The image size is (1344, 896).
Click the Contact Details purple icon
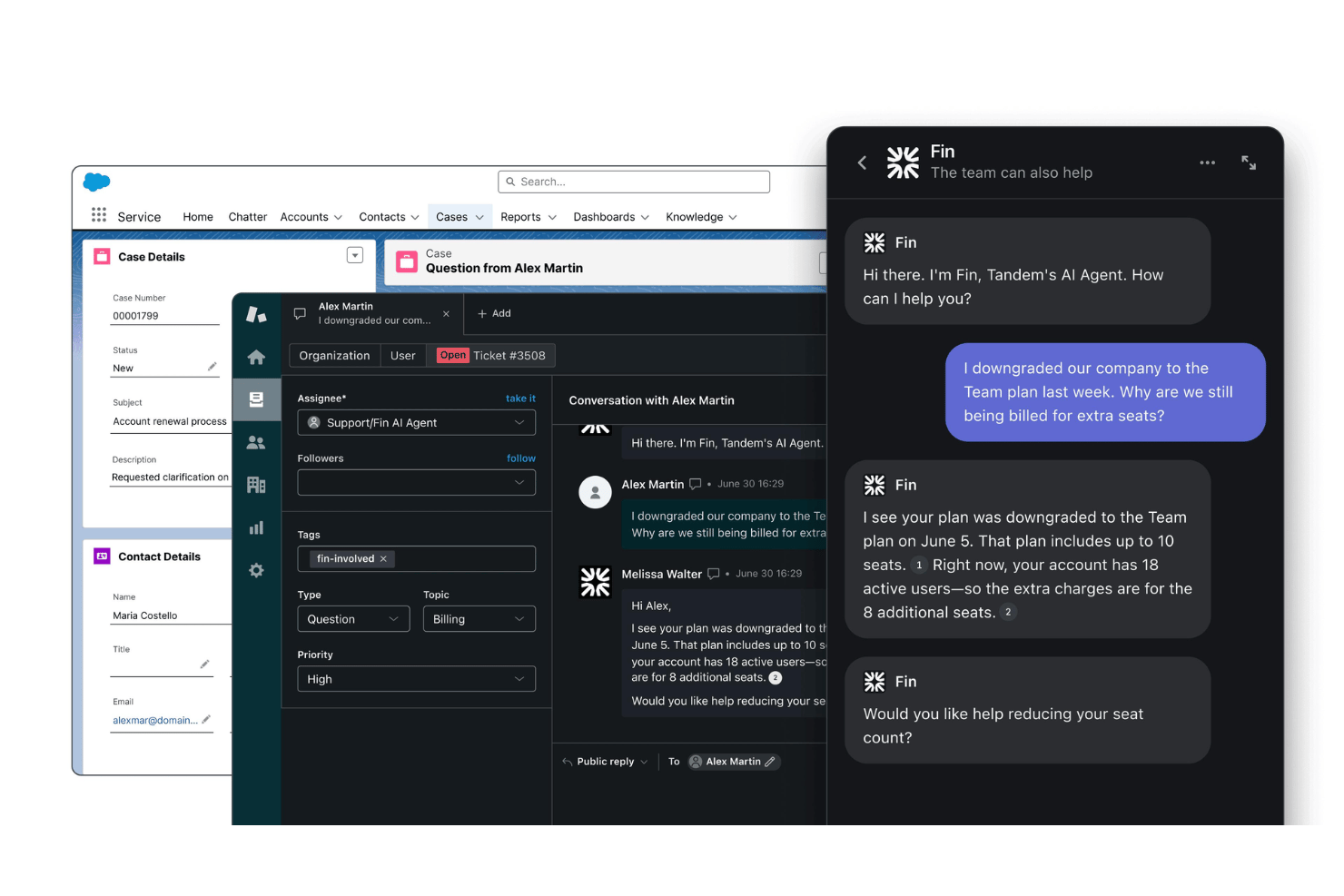(102, 556)
